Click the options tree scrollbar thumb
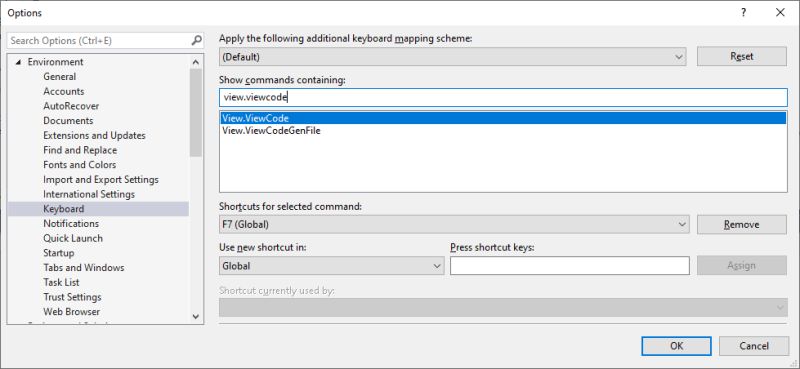Viewport: 800px width, 369px height. 196,112
